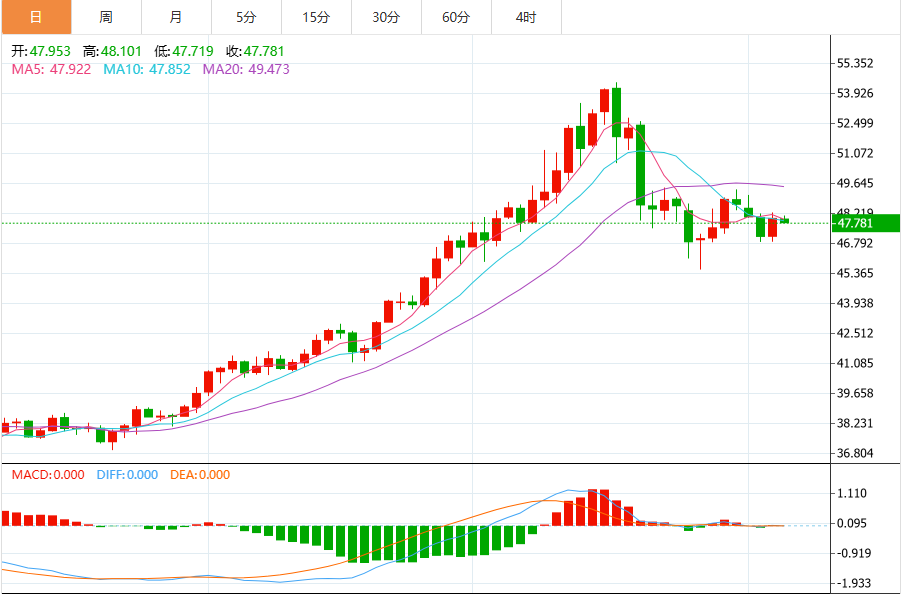The height and width of the screenshot is (594, 905).
Task: Click the DEA value label
Action: tap(200, 475)
